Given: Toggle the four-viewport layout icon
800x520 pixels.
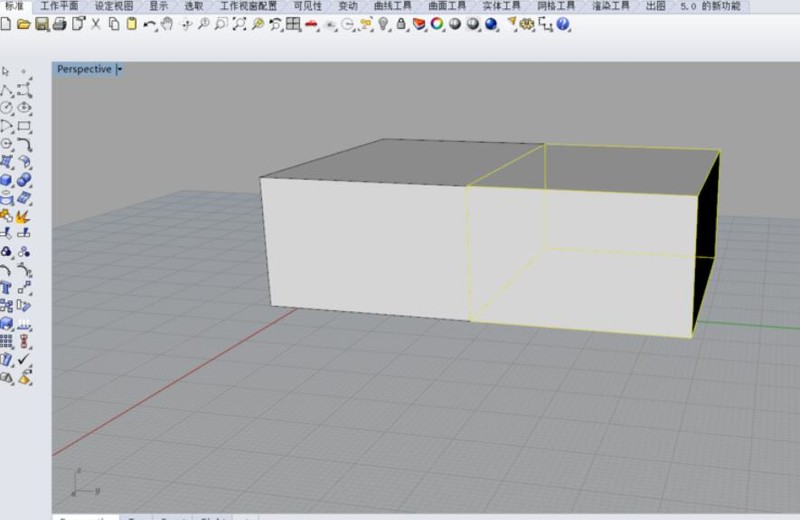Looking at the screenshot, I should [x=293, y=24].
